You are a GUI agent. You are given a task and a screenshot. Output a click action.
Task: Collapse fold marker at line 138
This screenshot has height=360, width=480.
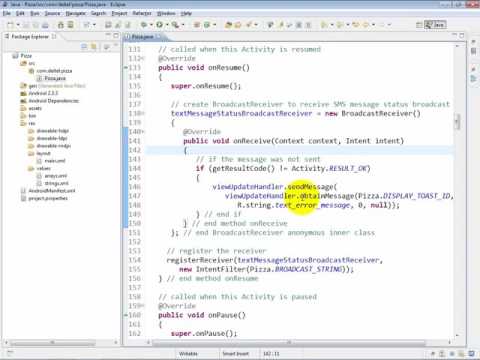click(144, 114)
